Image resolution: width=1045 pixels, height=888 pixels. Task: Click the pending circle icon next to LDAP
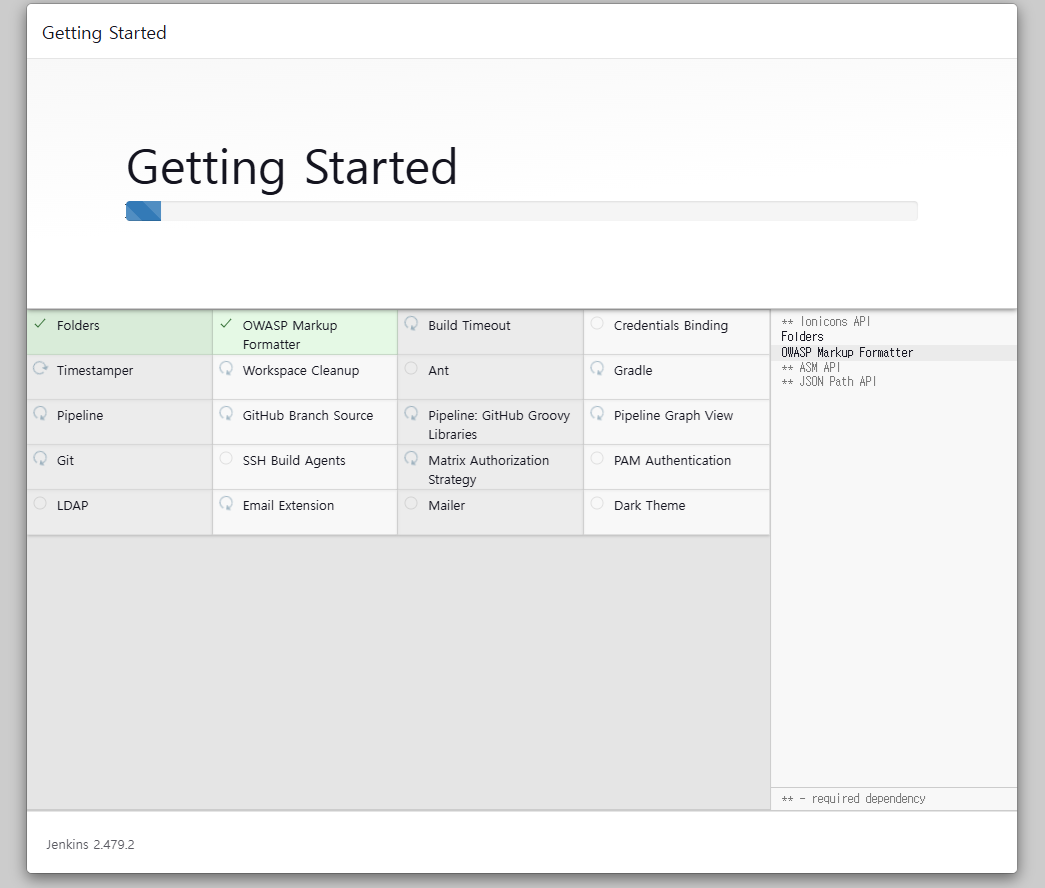pyautogui.click(x=40, y=503)
